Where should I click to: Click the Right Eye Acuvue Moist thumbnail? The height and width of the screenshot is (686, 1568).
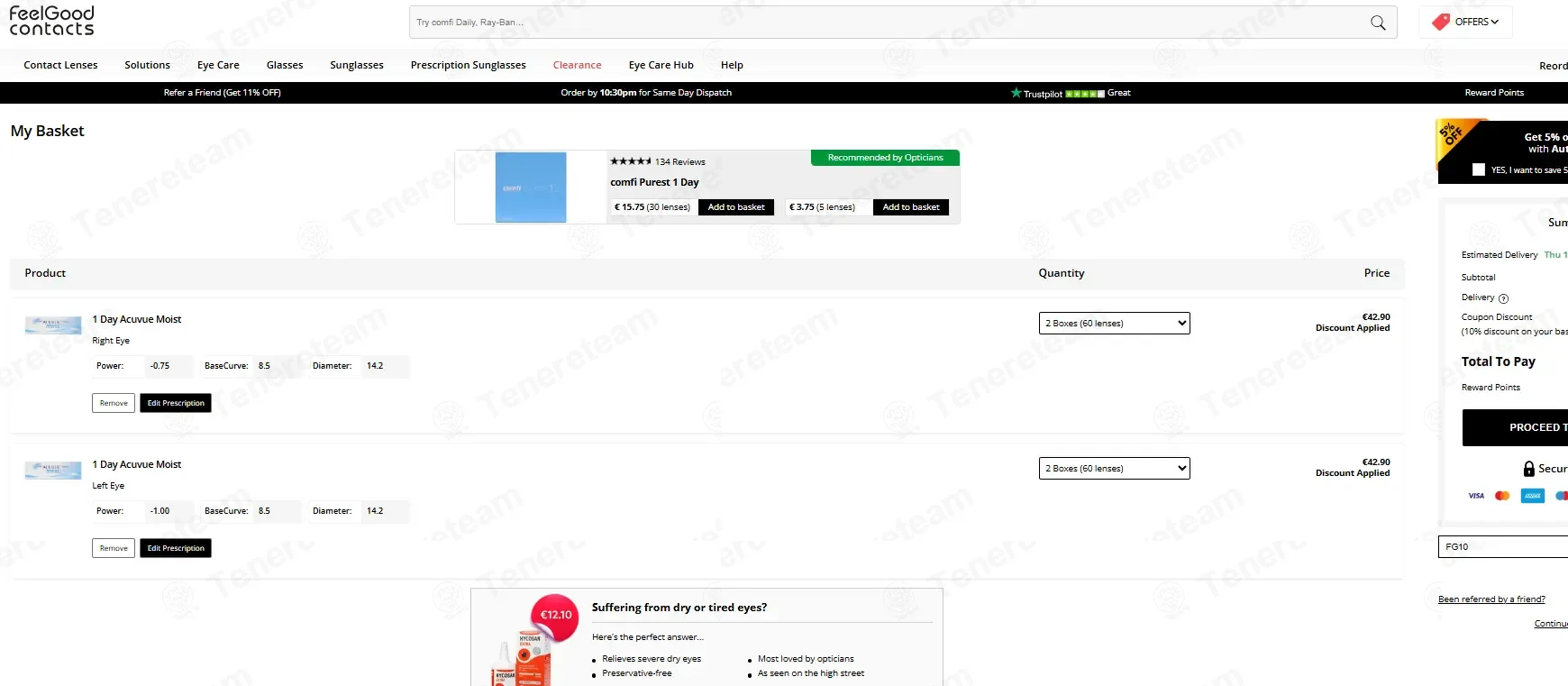pos(53,325)
